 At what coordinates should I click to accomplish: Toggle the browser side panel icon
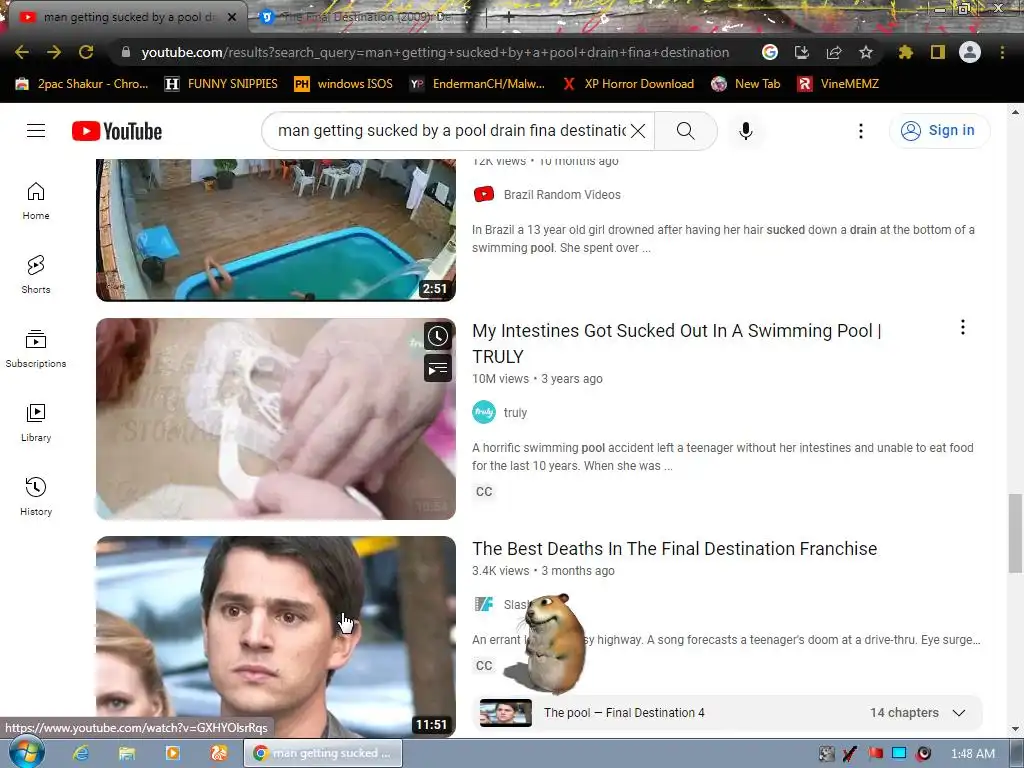(938, 52)
